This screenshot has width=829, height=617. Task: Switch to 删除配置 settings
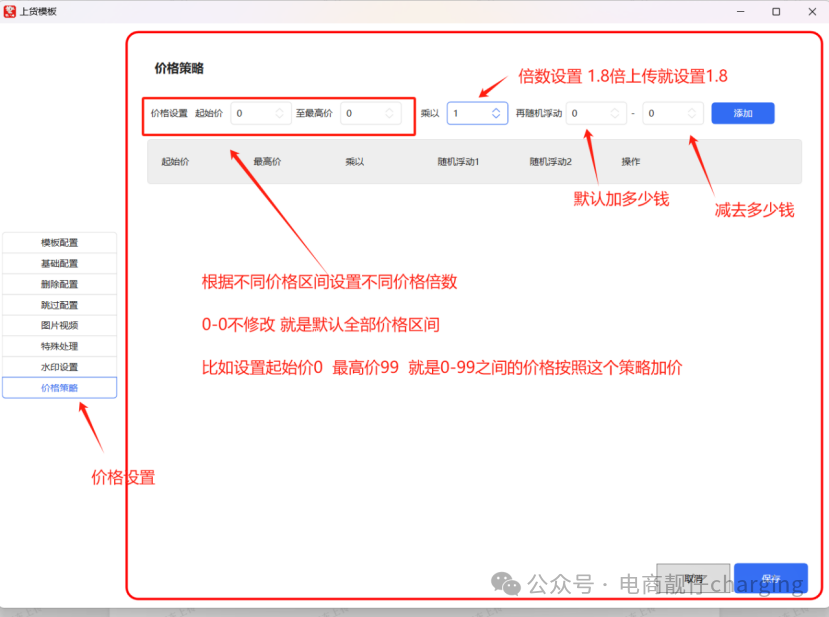point(58,284)
